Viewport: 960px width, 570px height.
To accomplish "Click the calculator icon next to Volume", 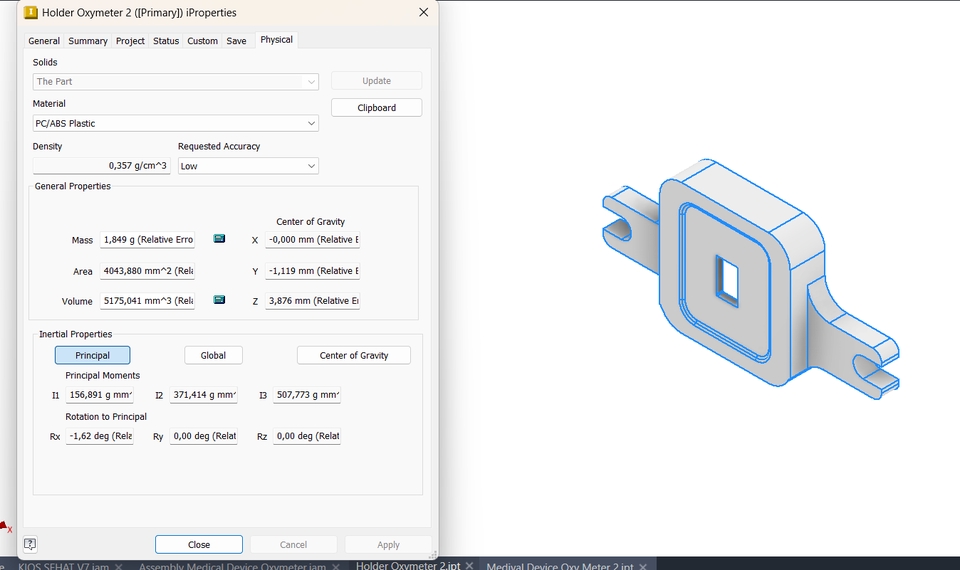I will pyautogui.click(x=219, y=300).
